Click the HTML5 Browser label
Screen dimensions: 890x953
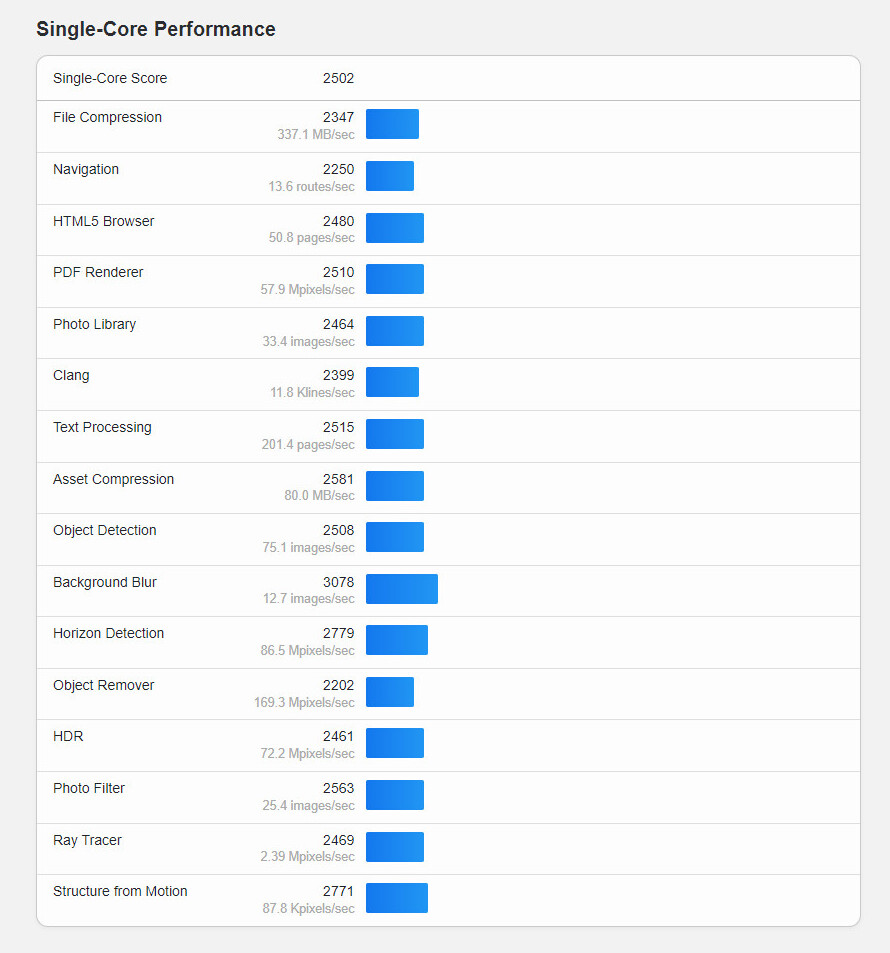(103, 221)
